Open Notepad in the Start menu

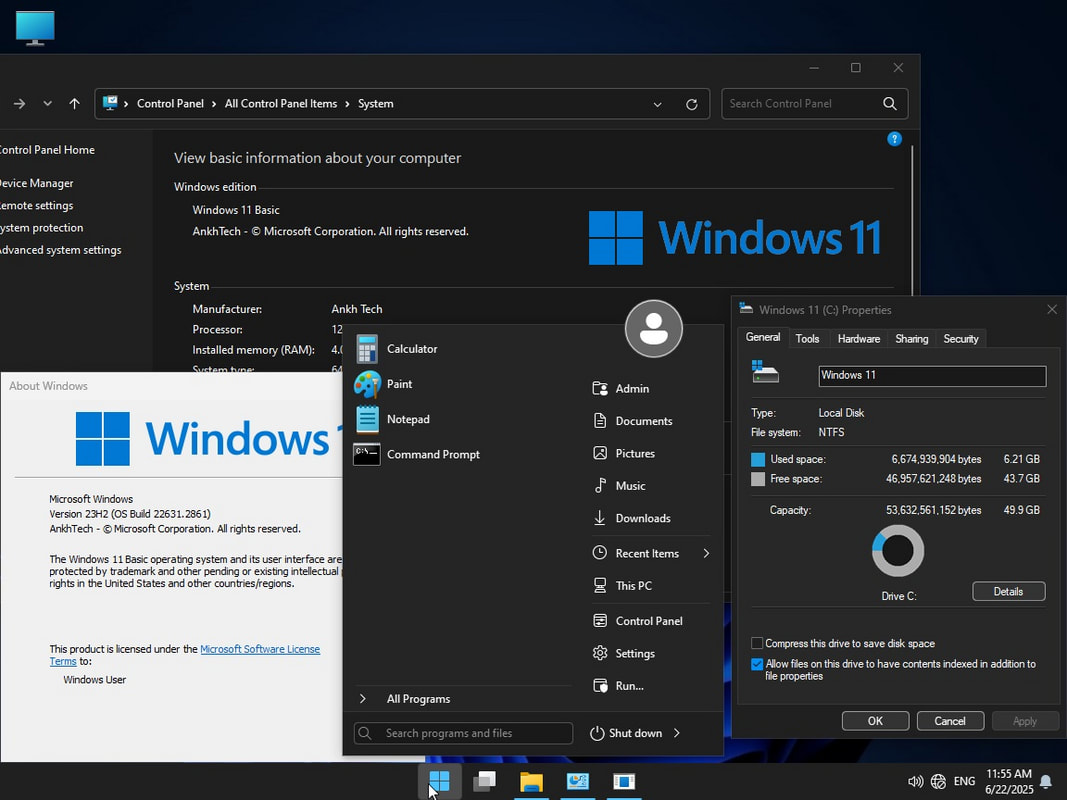(393, 419)
